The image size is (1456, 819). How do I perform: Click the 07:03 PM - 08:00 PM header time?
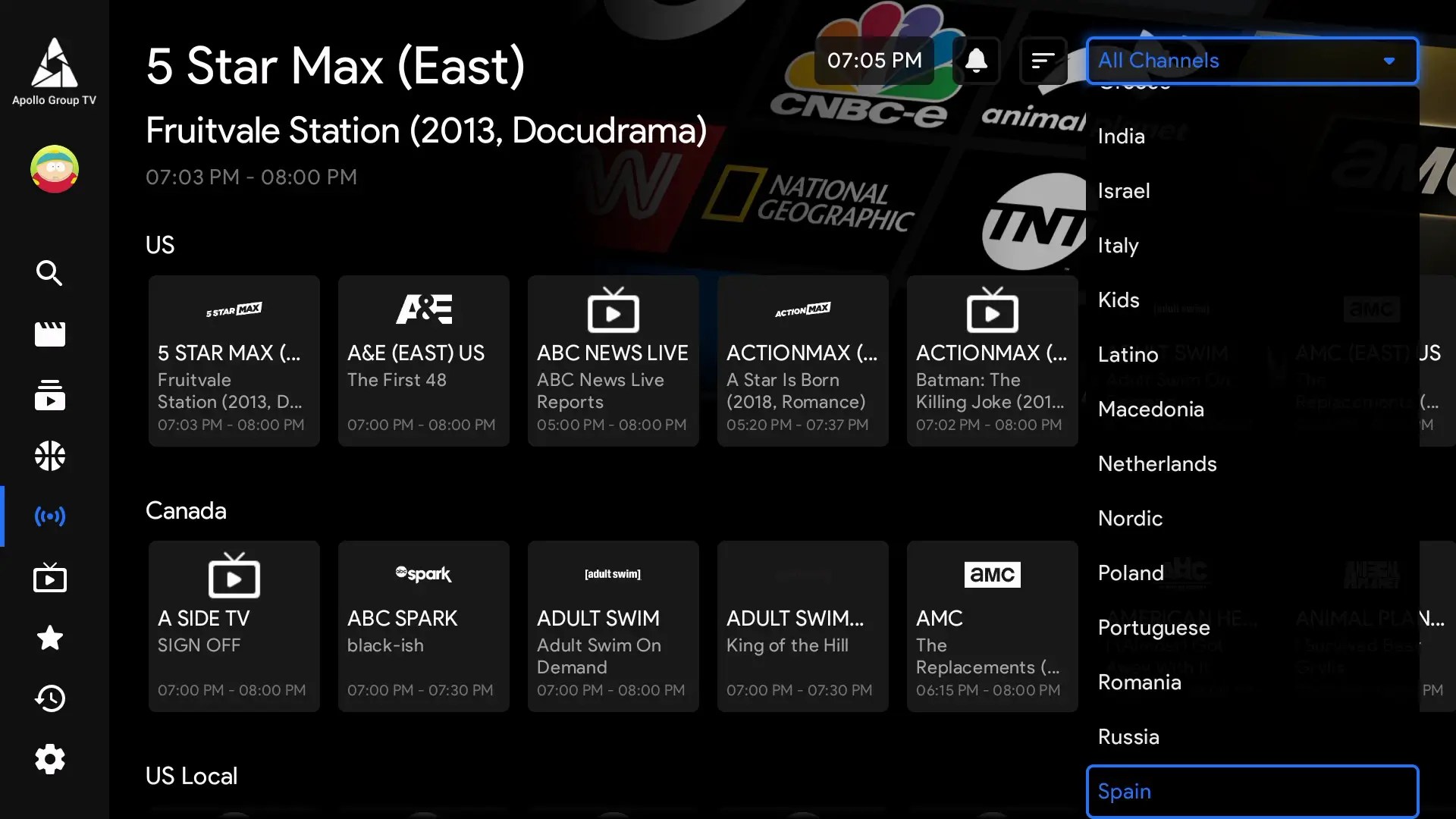pyautogui.click(x=251, y=177)
